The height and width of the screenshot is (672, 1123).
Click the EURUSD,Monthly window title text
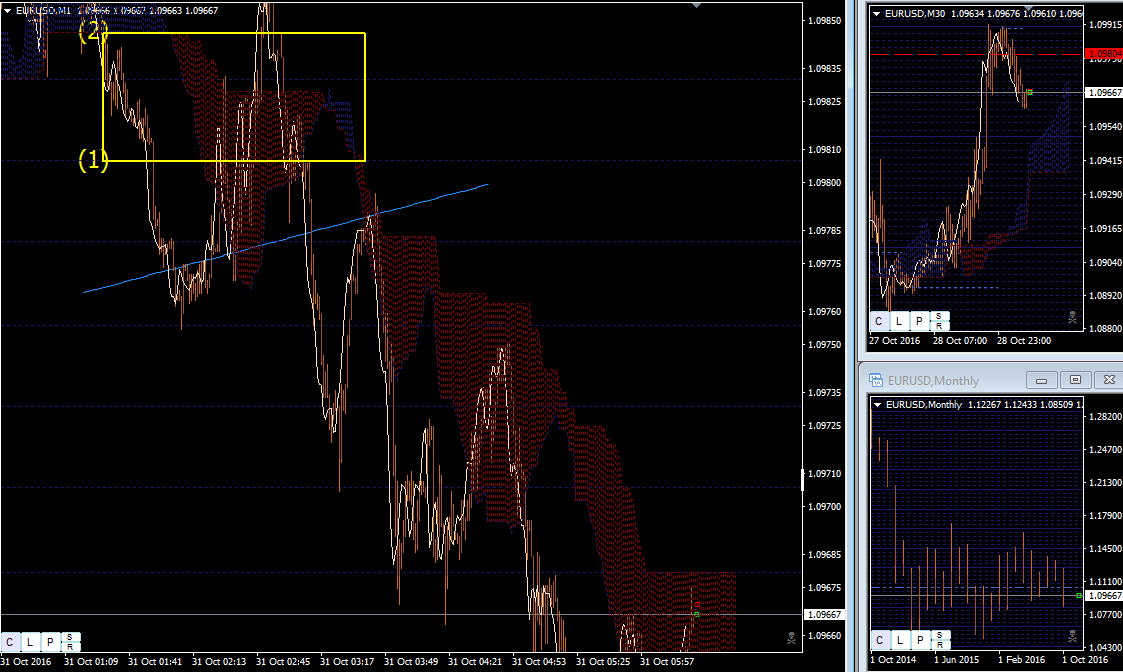(933, 380)
